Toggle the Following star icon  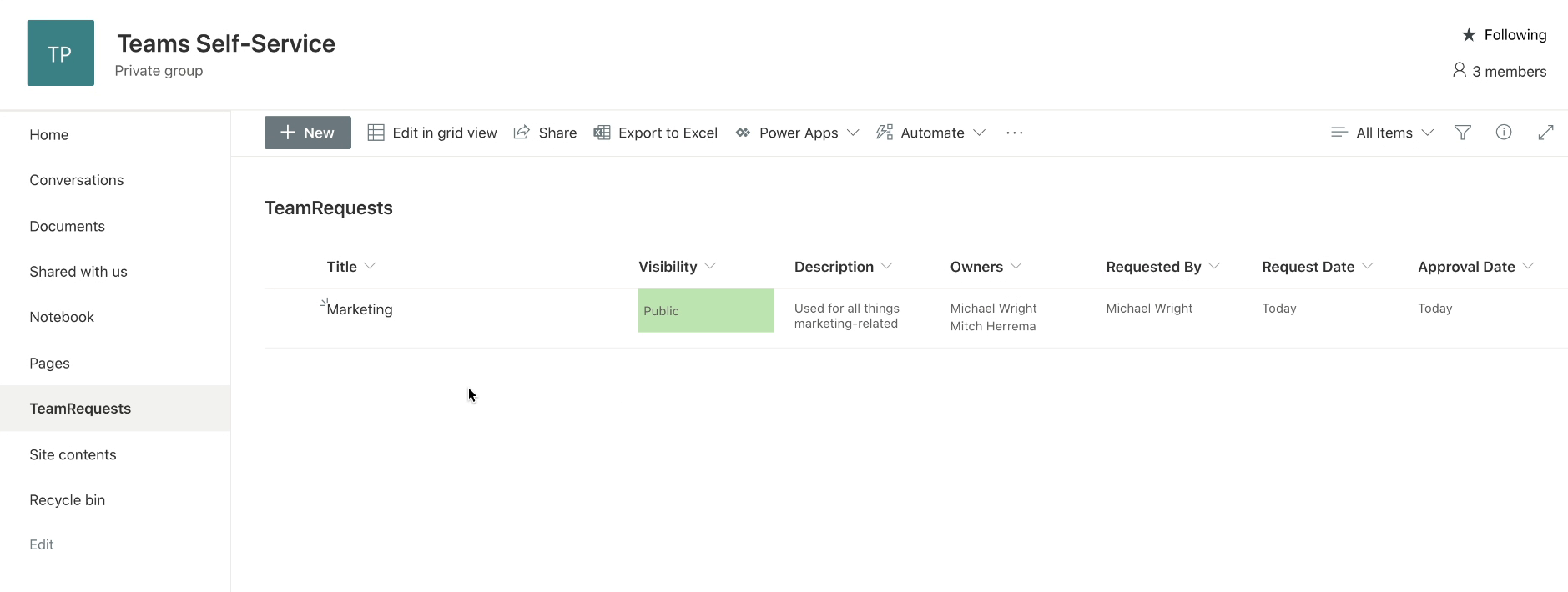coord(1469,35)
